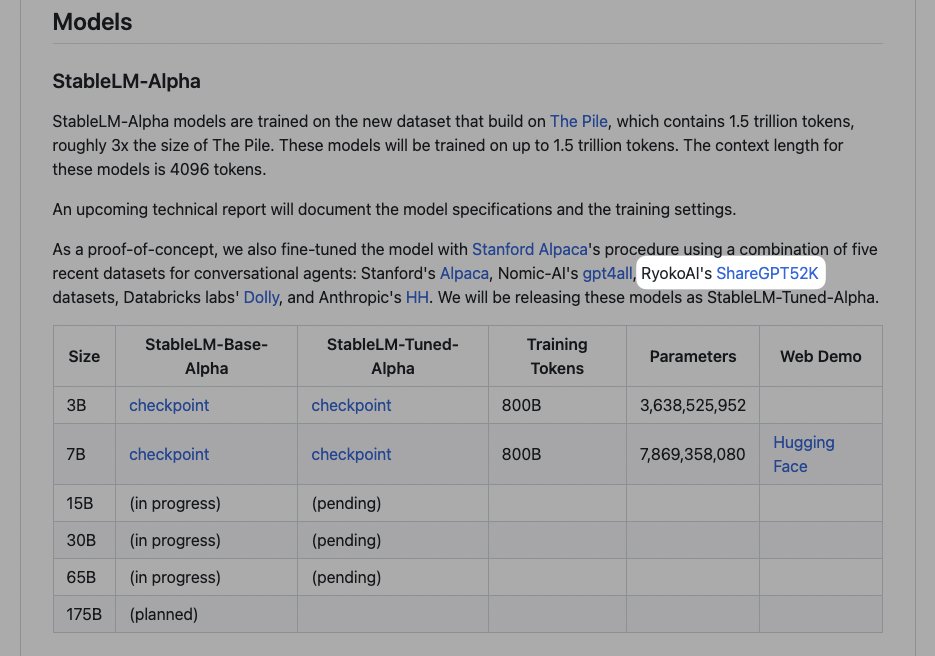Click (in progress) in the 30B row

(175, 540)
